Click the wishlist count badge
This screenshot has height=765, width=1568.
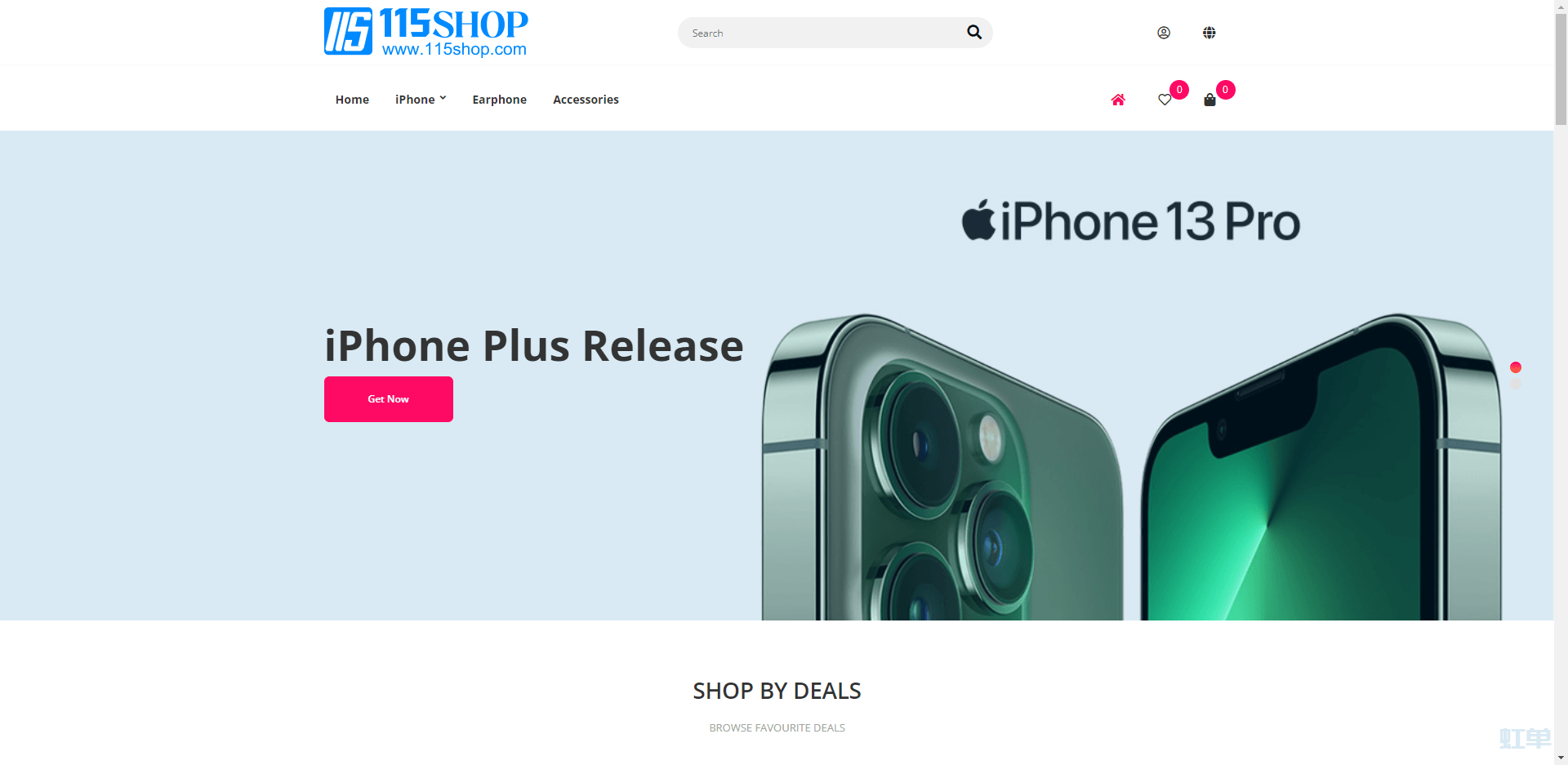1179,90
